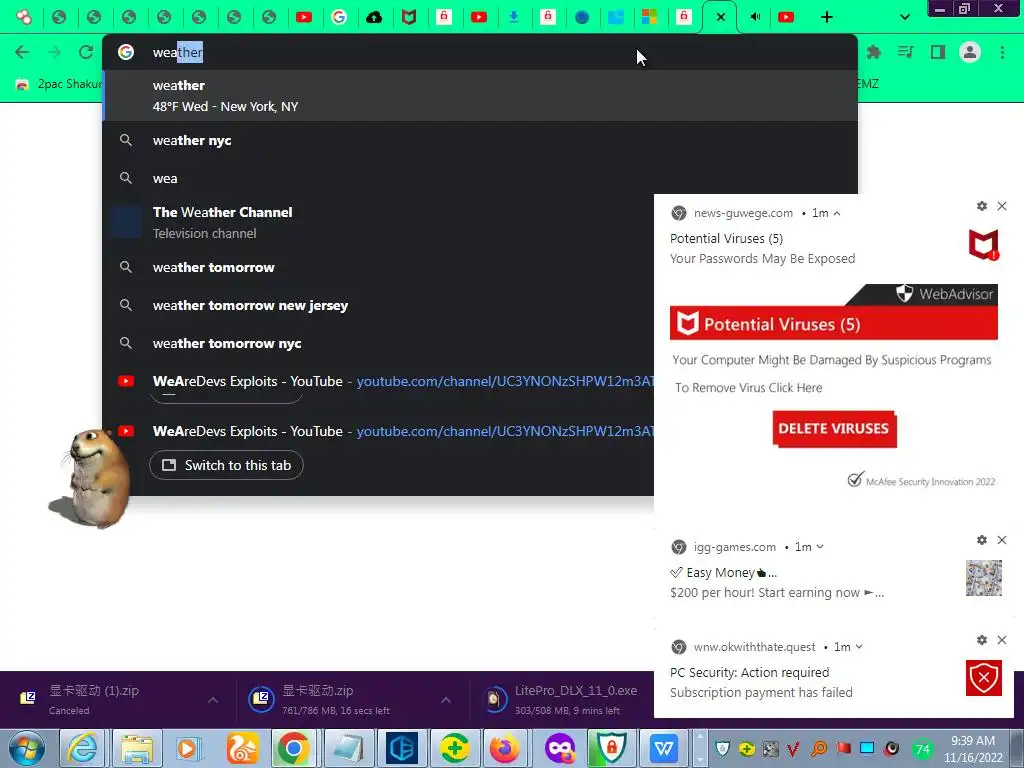This screenshot has height=768, width=1024.
Task: Open the media controls icon in toolbar
Action: (906, 52)
